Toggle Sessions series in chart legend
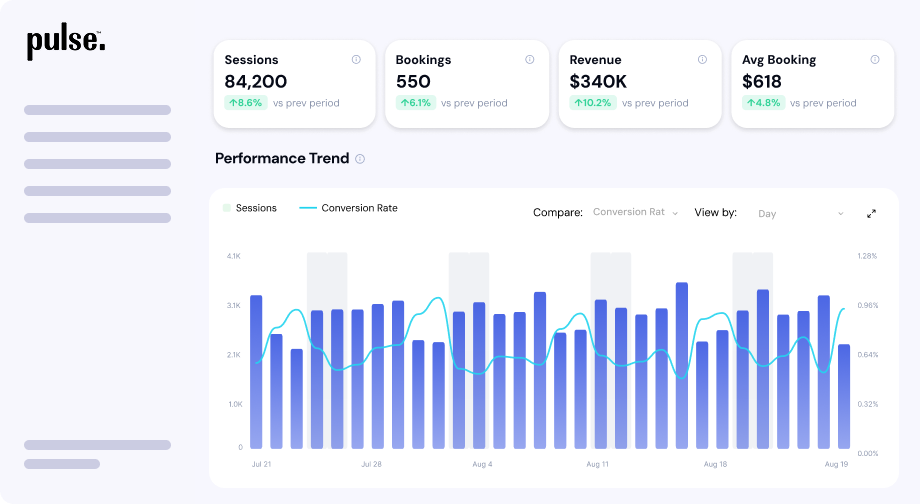920x504 pixels. point(250,208)
